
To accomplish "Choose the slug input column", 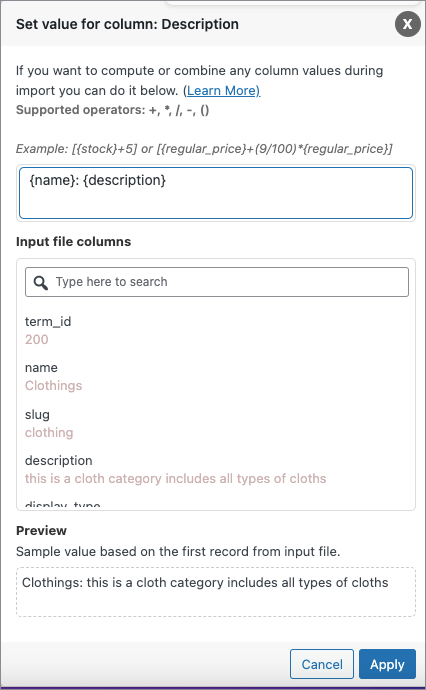I will pyautogui.click(x=37, y=415).
